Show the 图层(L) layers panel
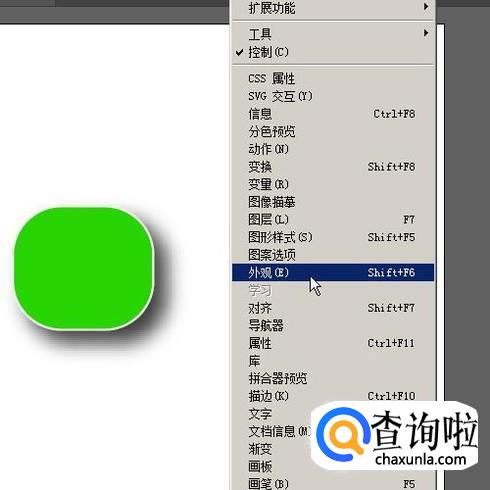The height and width of the screenshot is (490, 490). click(333, 220)
